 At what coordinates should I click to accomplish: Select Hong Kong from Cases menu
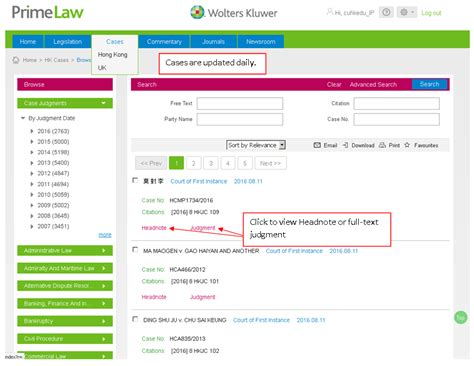[x=113, y=55]
